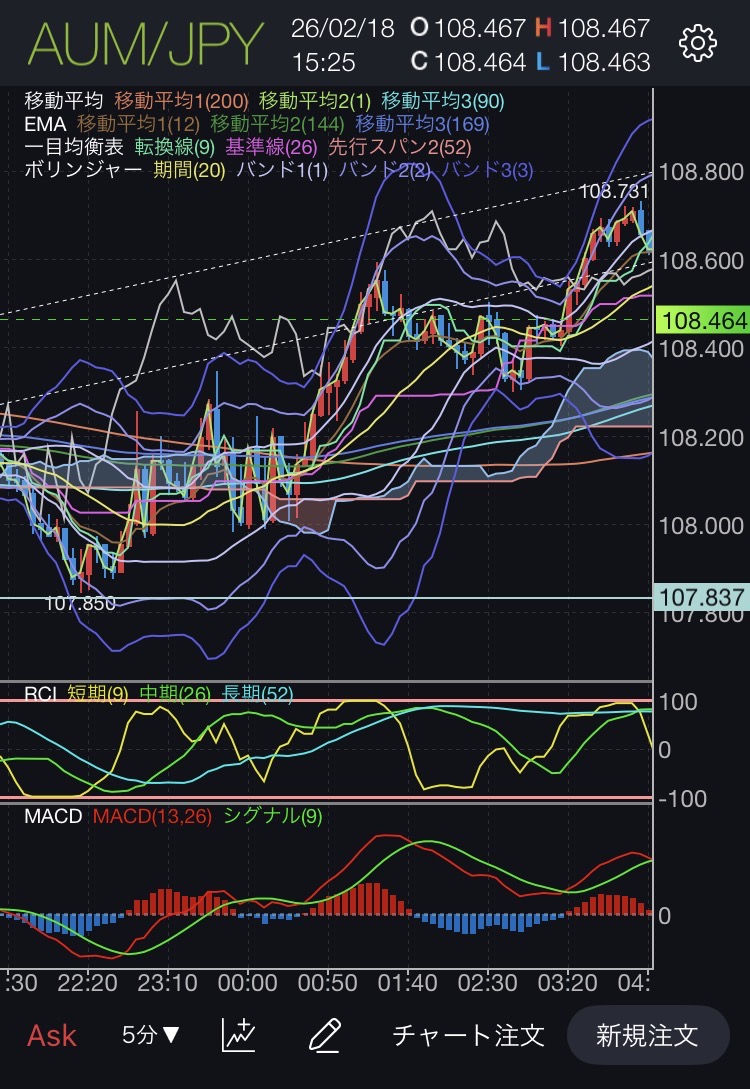
Task: Tap the EMA 移動平均1(12) legend entry
Action: coord(138,124)
